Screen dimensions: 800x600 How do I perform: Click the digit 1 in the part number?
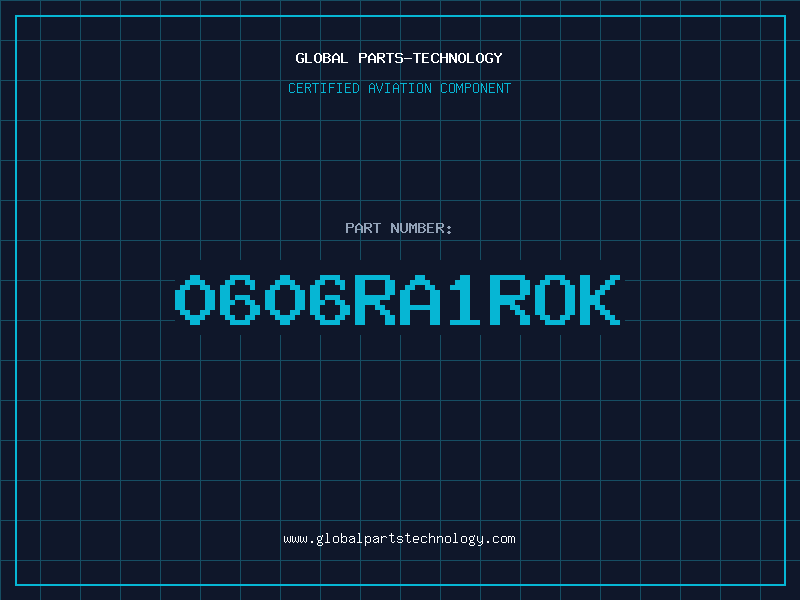click(465, 300)
